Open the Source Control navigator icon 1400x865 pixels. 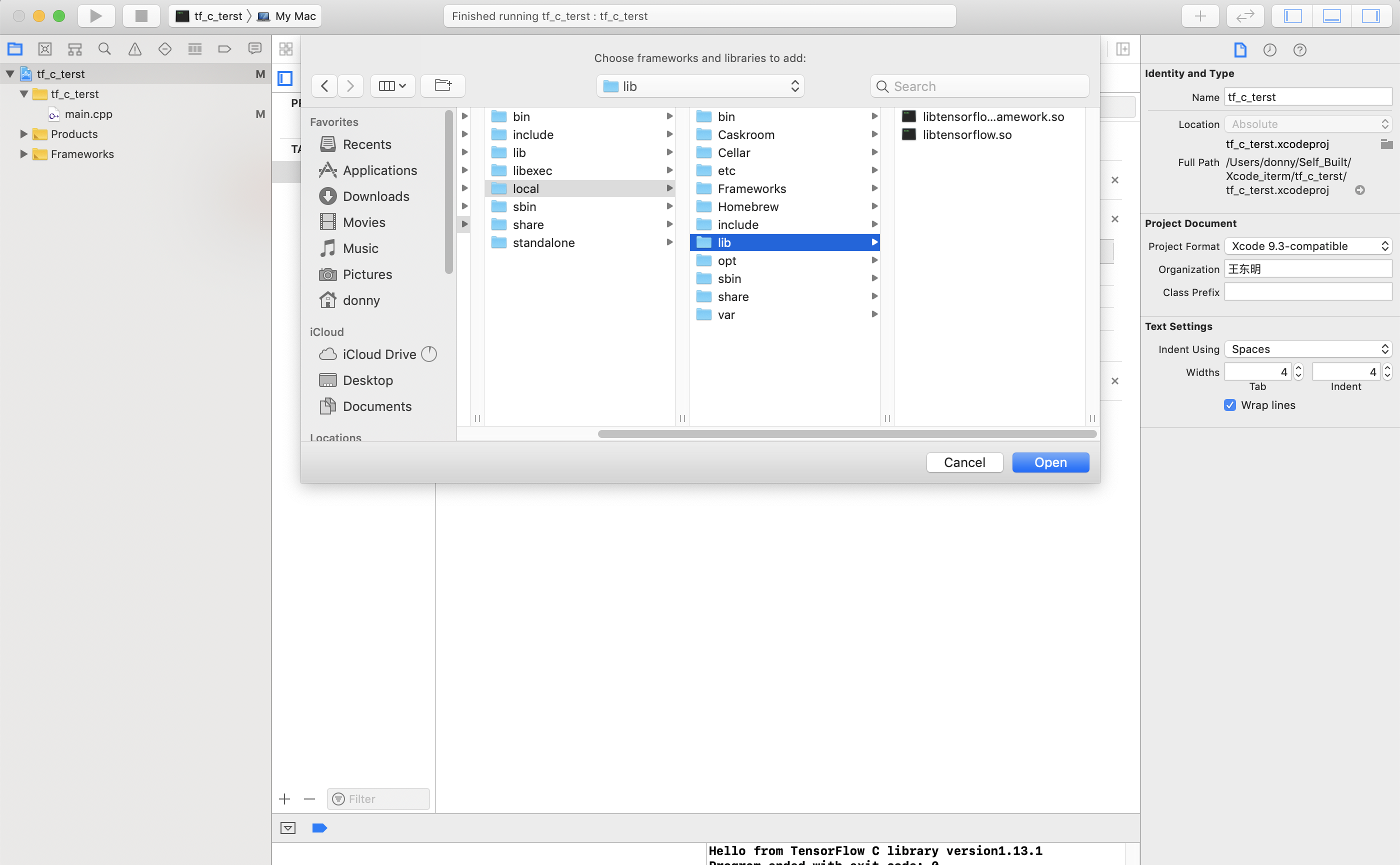(x=44, y=49)
